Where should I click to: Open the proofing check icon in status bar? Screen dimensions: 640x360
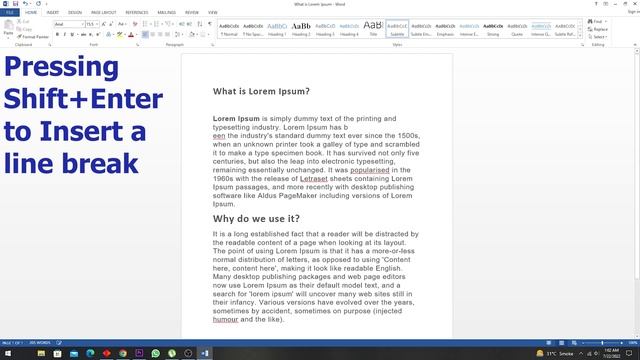(x=59, y=342)
